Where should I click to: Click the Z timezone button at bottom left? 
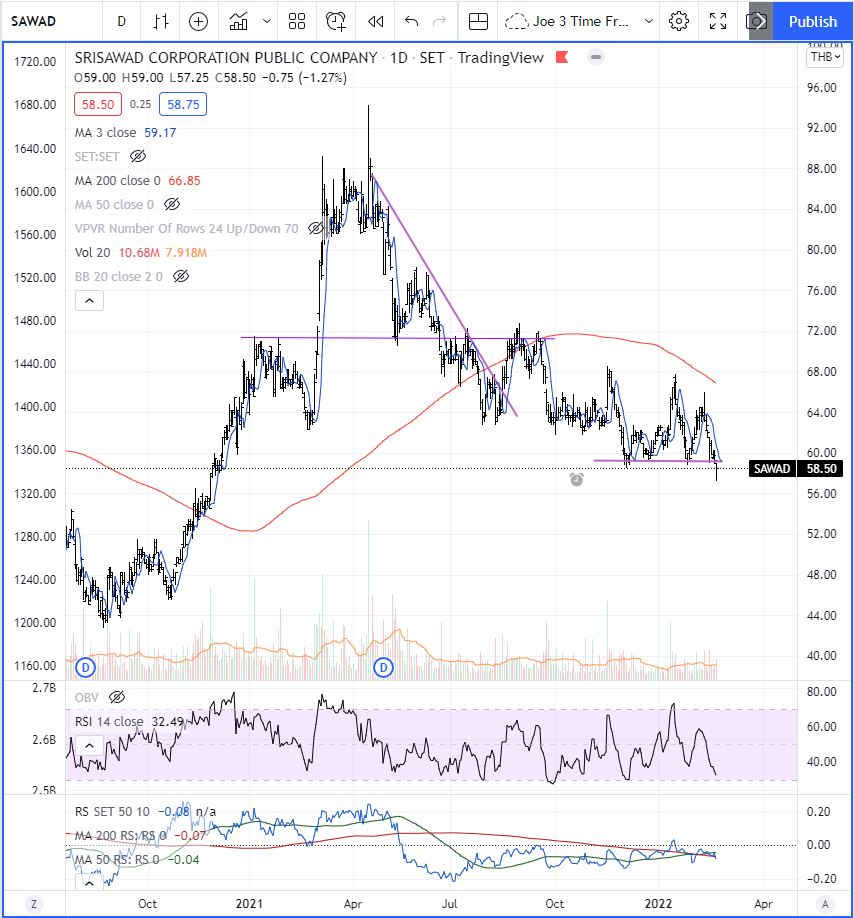coord(34,904)
